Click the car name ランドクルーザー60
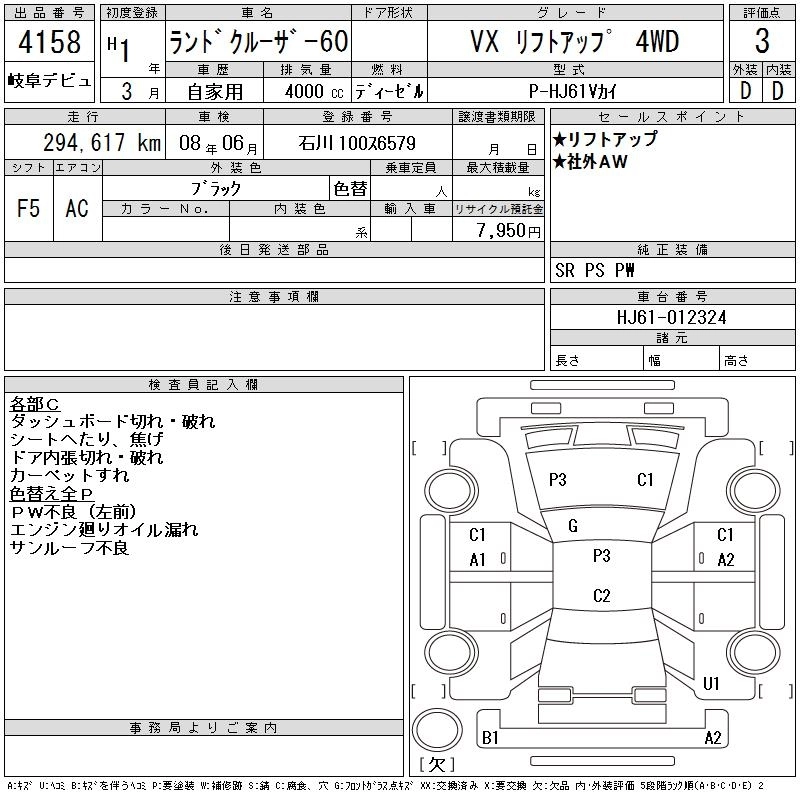 259,41
